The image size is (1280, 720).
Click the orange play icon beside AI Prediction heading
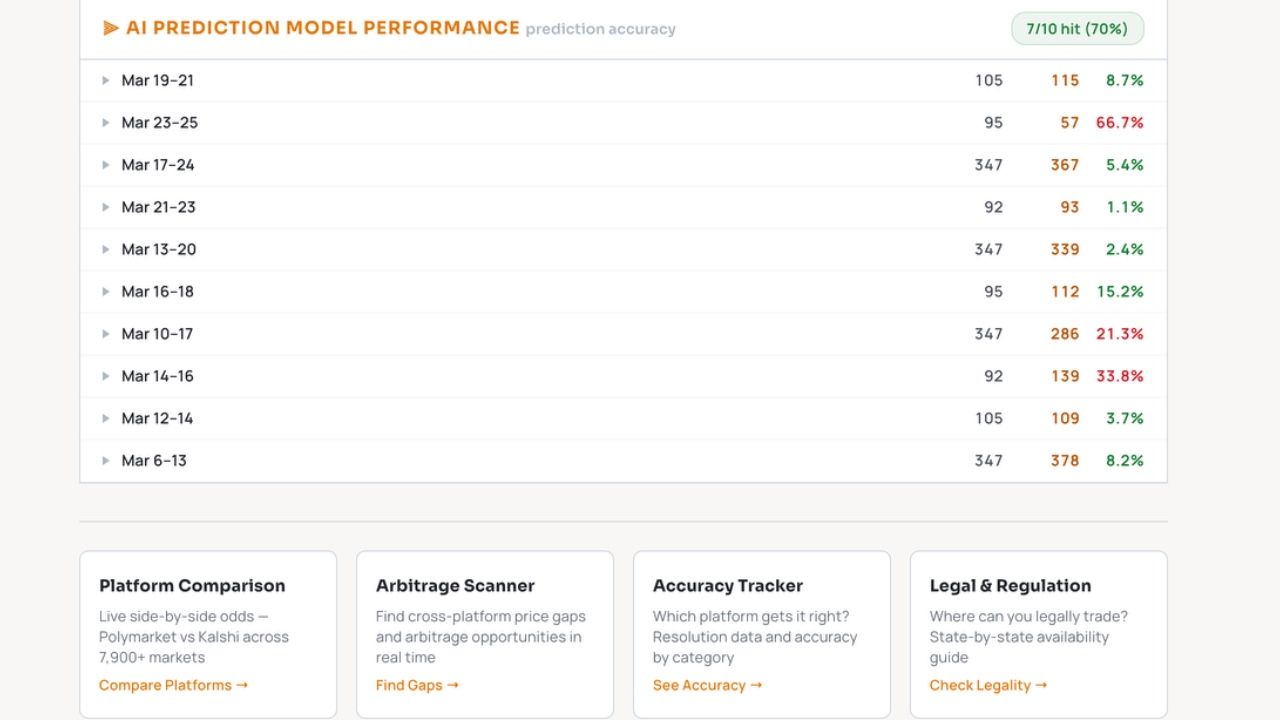(111, 28)
